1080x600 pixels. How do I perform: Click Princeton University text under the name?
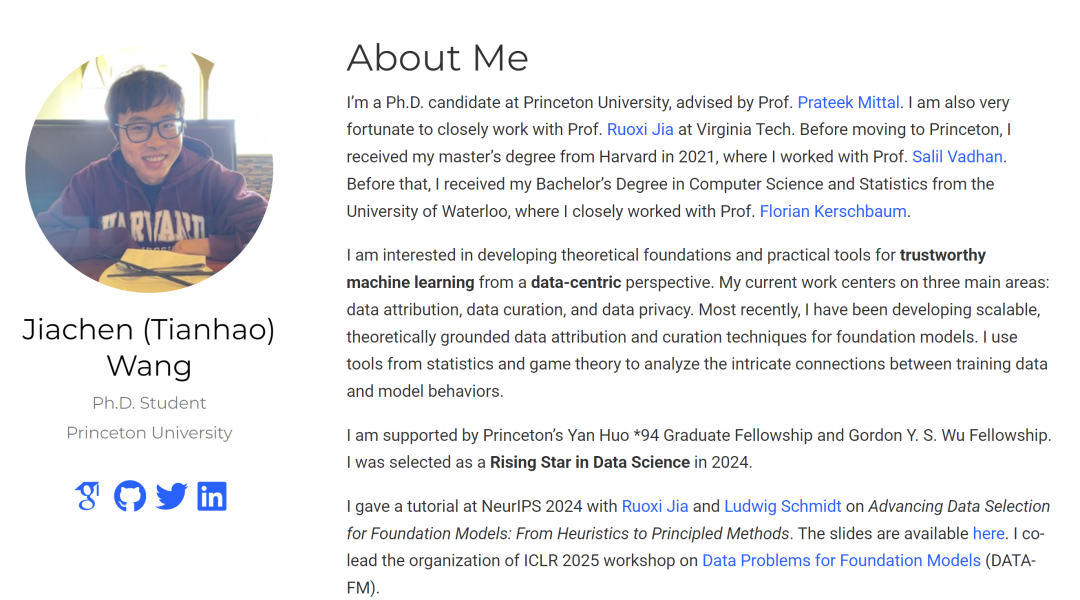click(x=149, y=433)
